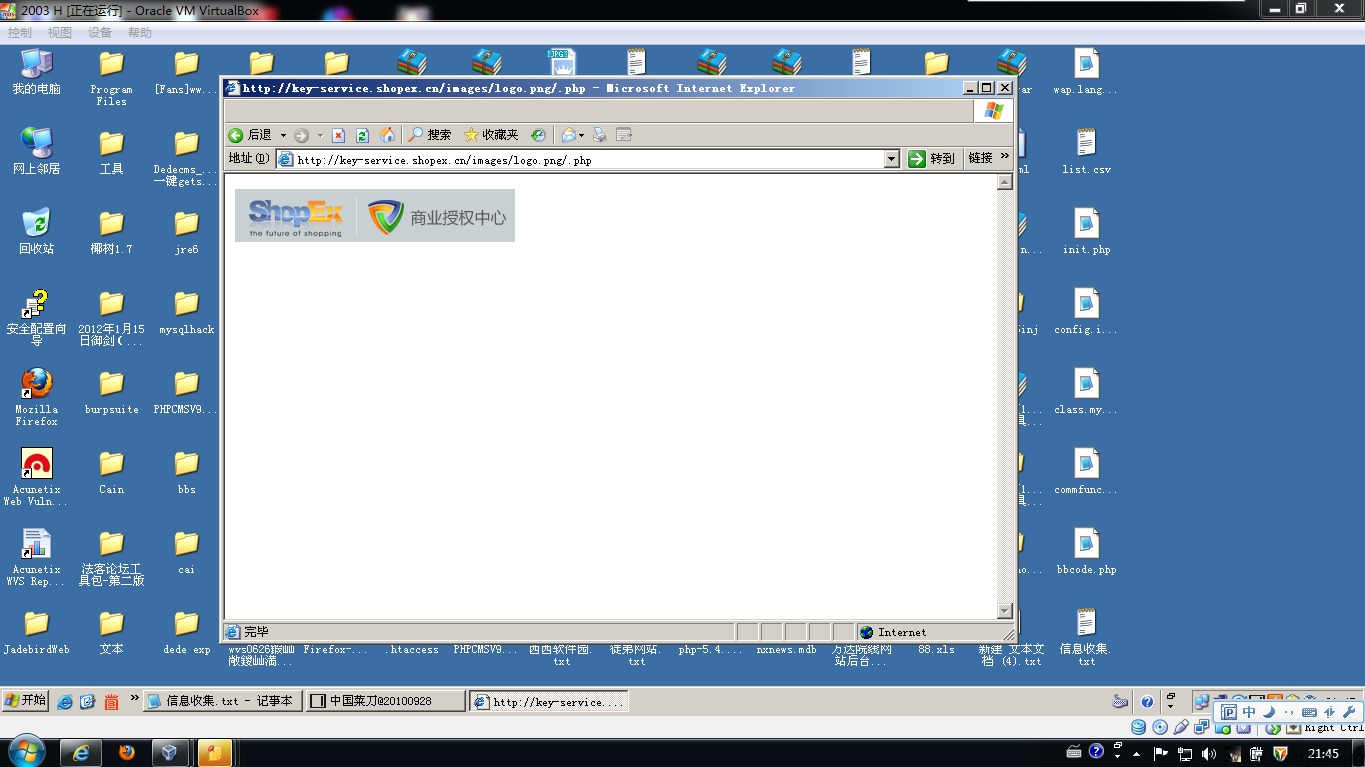Viewport: 1365px width, 767px height.
Task: Open 收藏夹 favorites toolbar button
Action: coord(491,135)
